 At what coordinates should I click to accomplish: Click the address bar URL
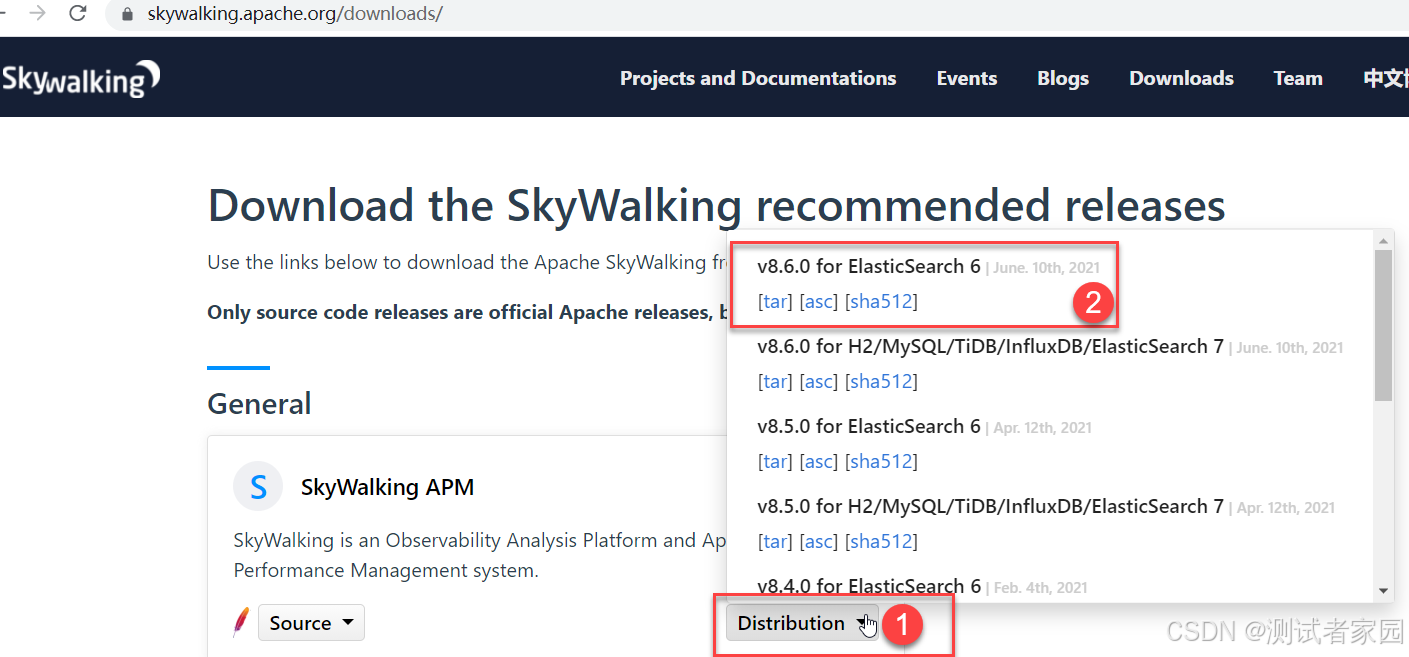coord(295,14)
